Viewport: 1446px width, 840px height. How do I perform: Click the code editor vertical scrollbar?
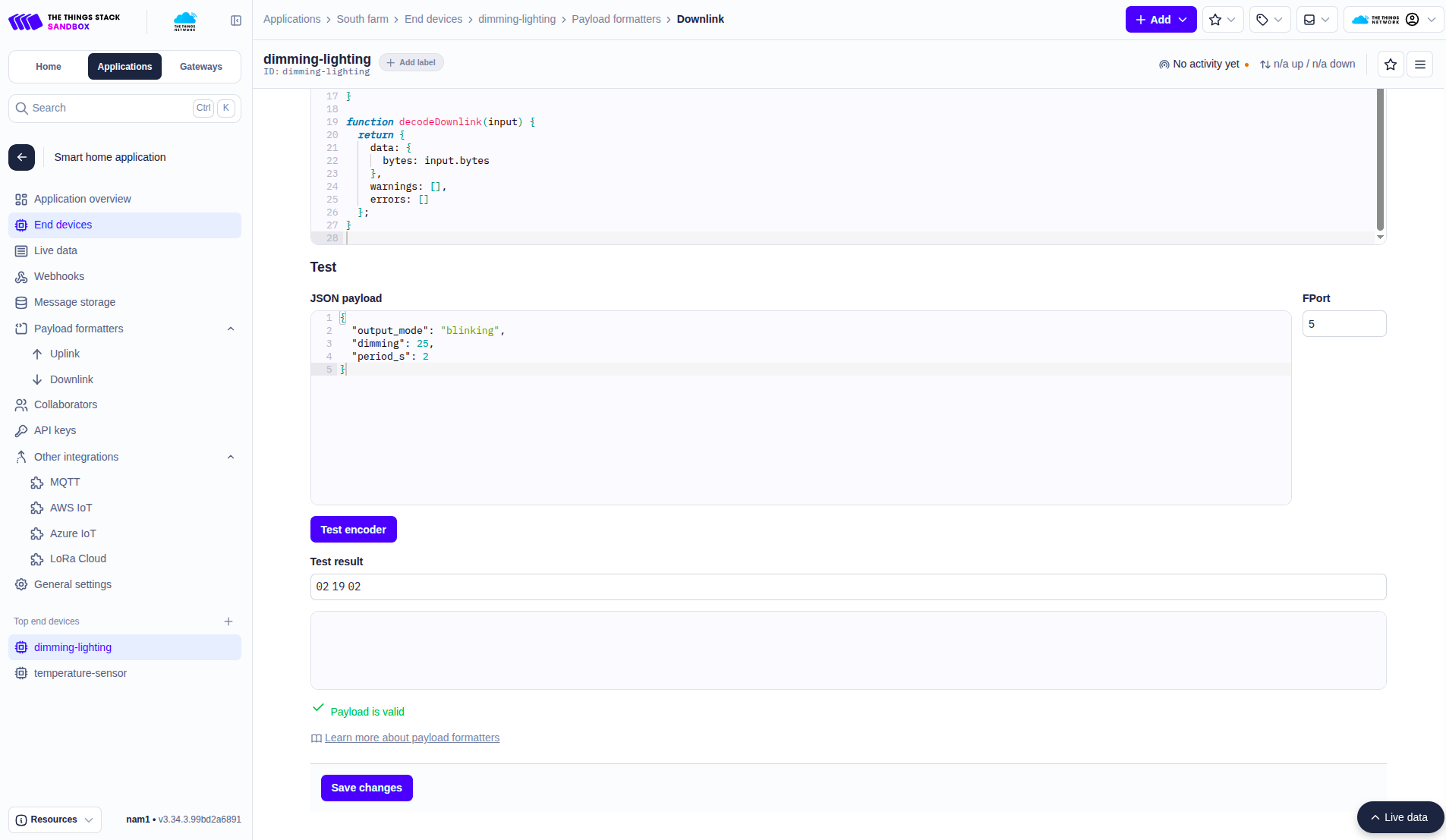click(x=1379, y=159)
